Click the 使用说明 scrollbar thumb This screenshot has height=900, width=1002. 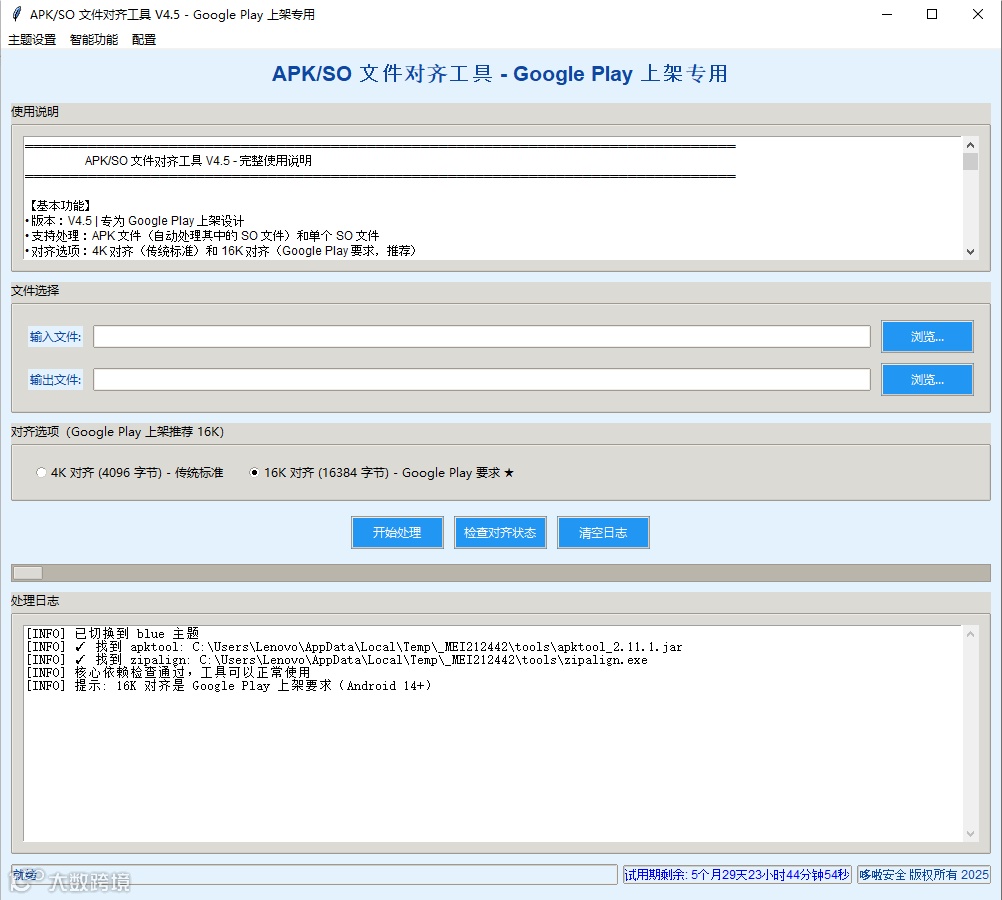tap(970, 161)
